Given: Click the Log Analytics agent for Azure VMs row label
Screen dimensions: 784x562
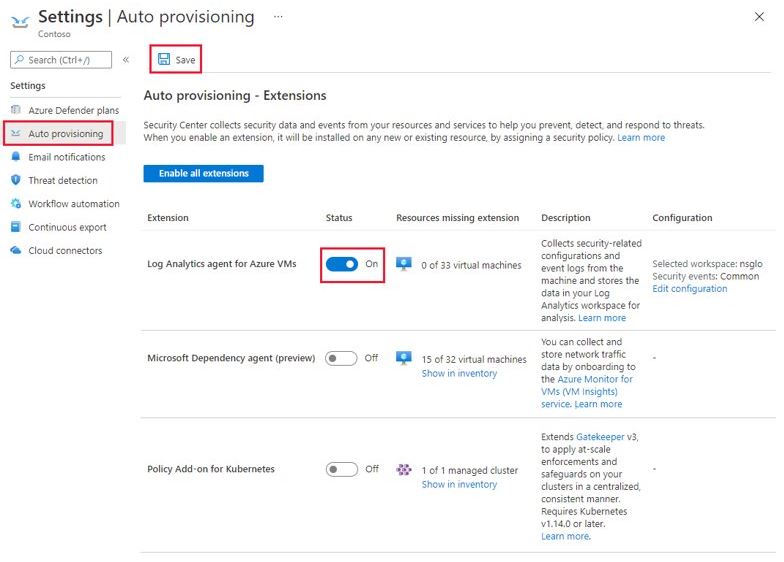Looking at the screenshot, I should tap(222, 264).
